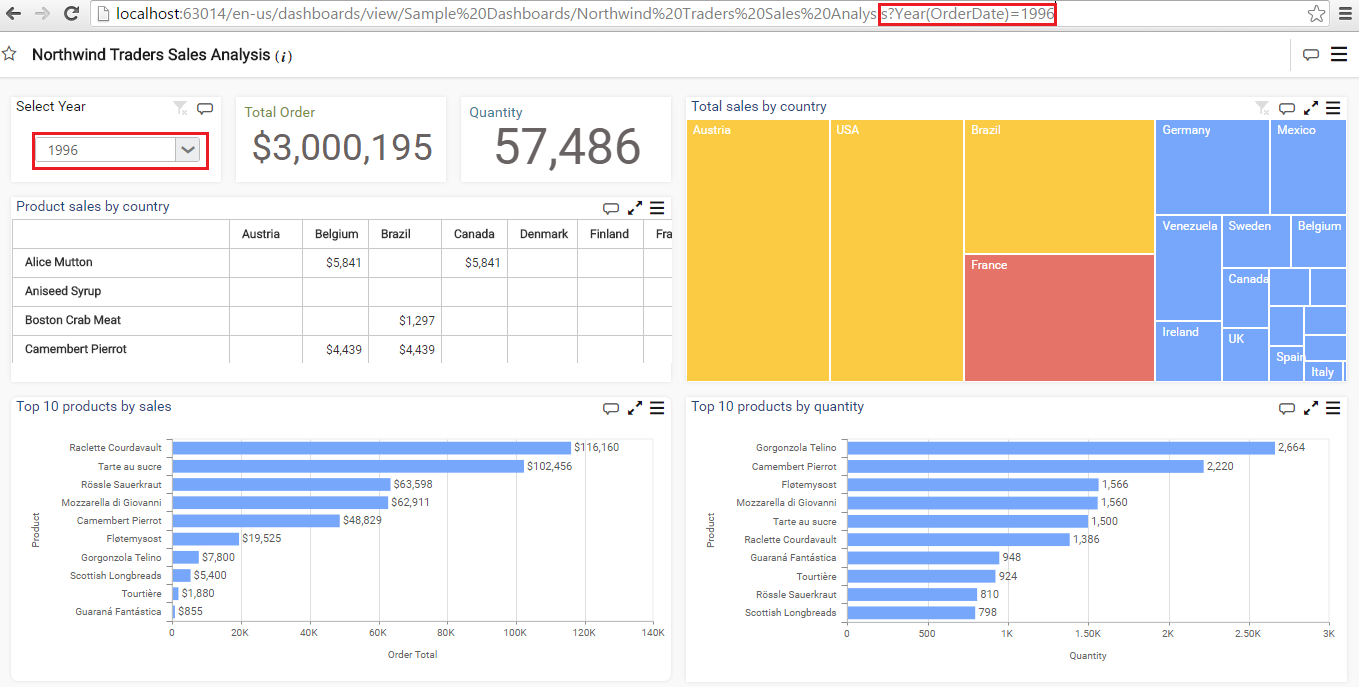Open comments for Product sales by country
The width and height of the screenshot is (1359, 687).
[x=611, y=208]
